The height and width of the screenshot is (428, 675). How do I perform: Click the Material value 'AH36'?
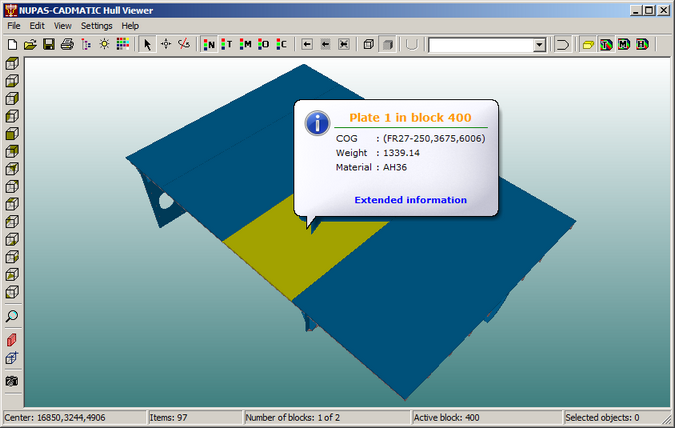tap(395, 167)
